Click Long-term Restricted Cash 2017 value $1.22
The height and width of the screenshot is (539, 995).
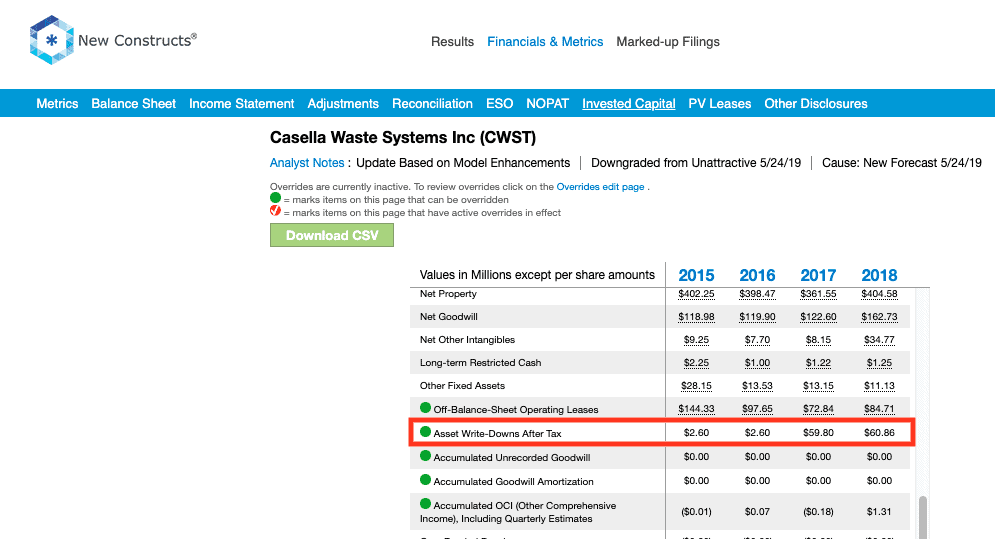point(818,363)
